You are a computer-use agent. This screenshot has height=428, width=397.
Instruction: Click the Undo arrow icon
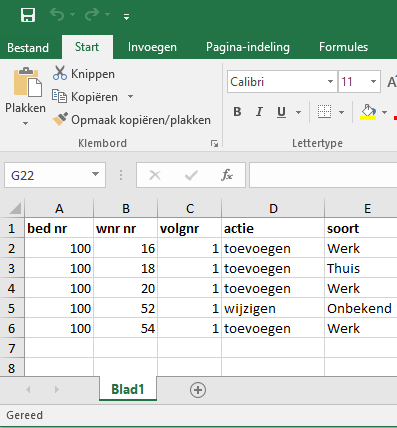[x=57, y=14]
